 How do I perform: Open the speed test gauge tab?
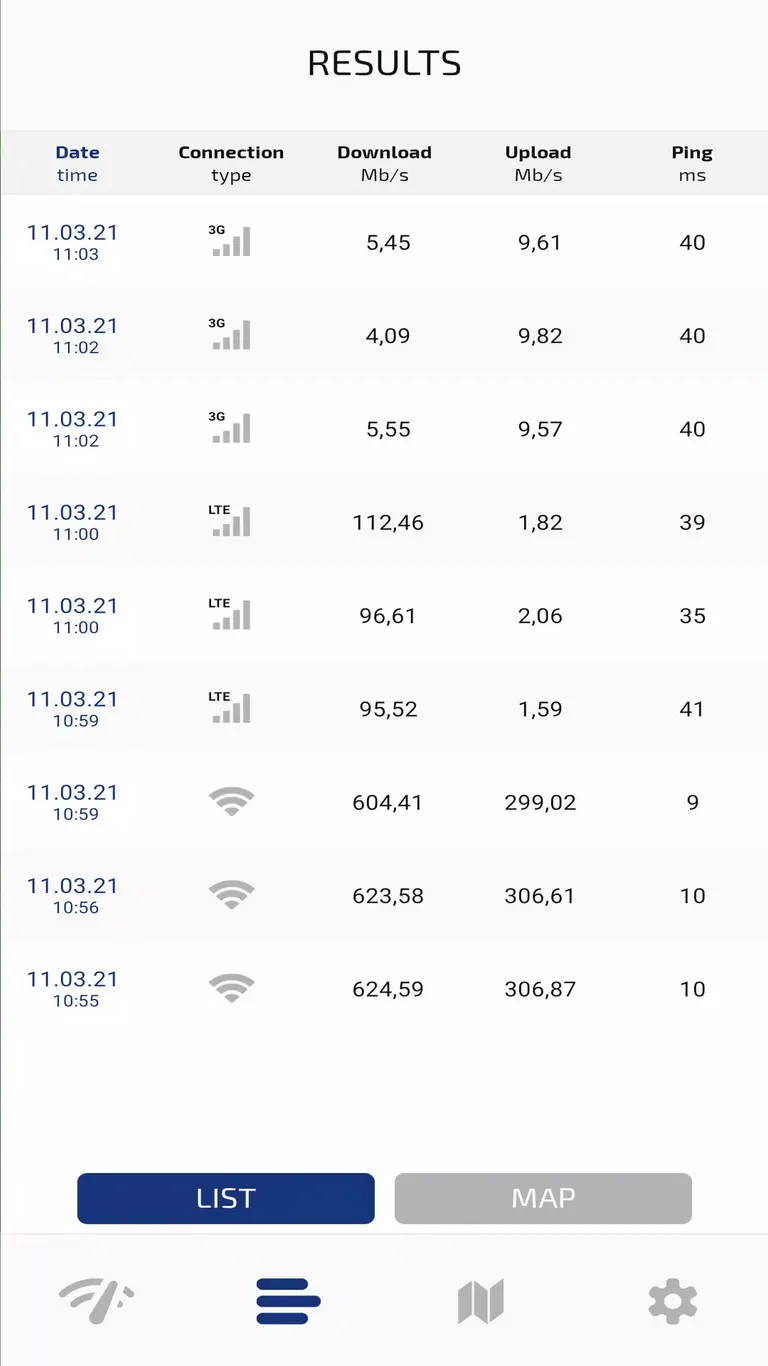point(96,1301)
